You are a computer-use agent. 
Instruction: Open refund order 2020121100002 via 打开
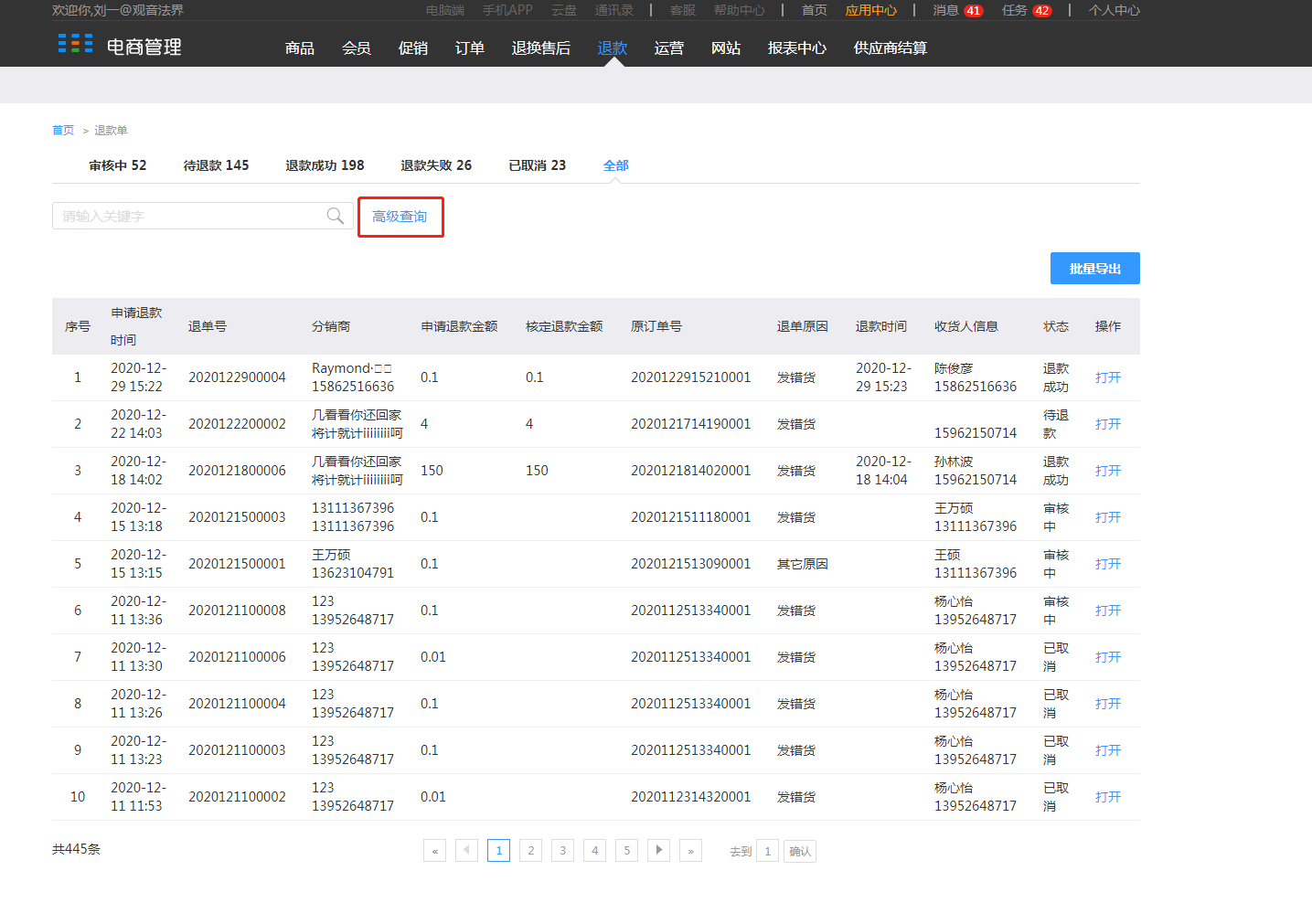[1108, 797]
